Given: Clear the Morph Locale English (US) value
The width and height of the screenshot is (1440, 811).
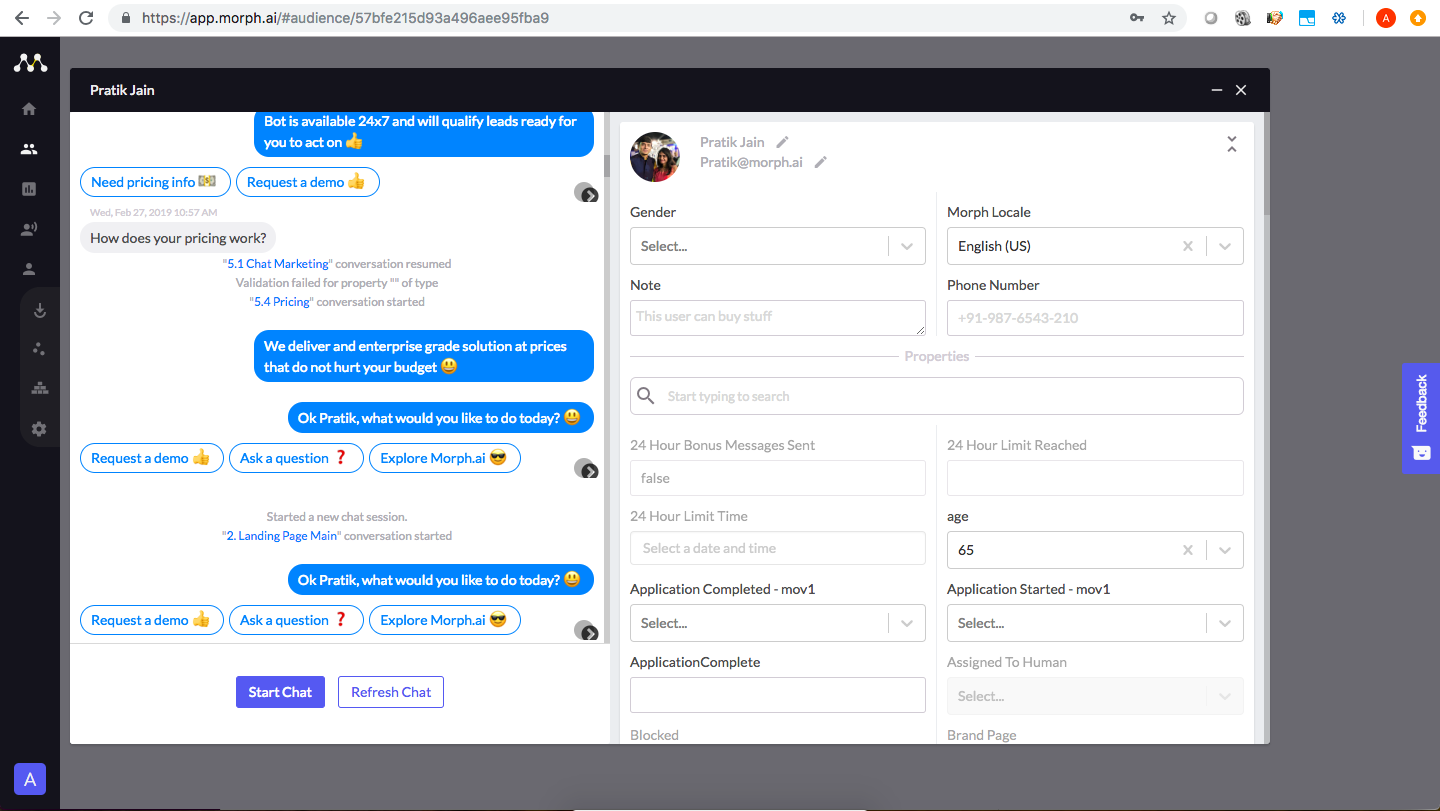Looking at the screenshot, I should 1188,246.
